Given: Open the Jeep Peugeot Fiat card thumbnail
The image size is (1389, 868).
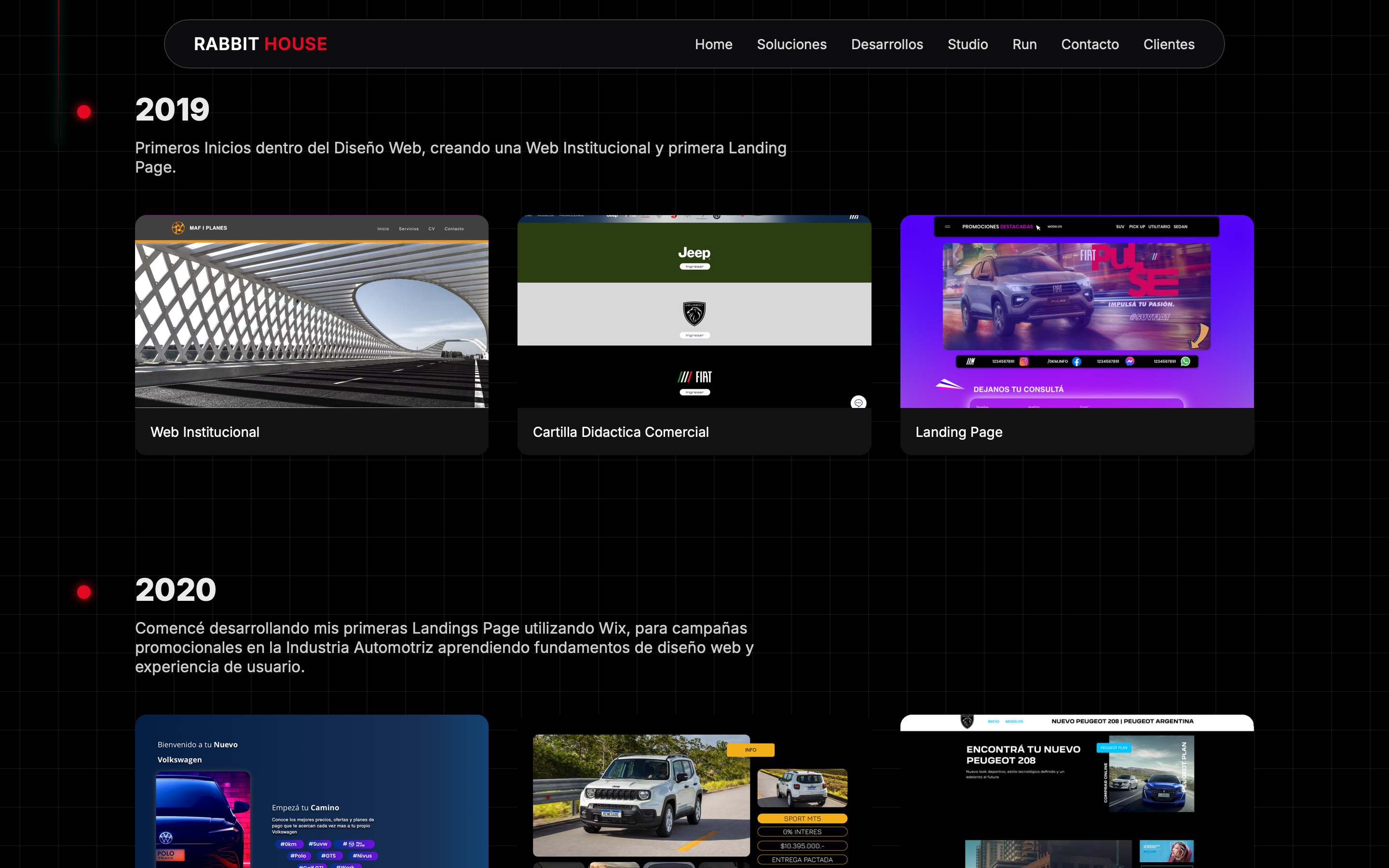Looking at the screenshot, I should (694, 312).
